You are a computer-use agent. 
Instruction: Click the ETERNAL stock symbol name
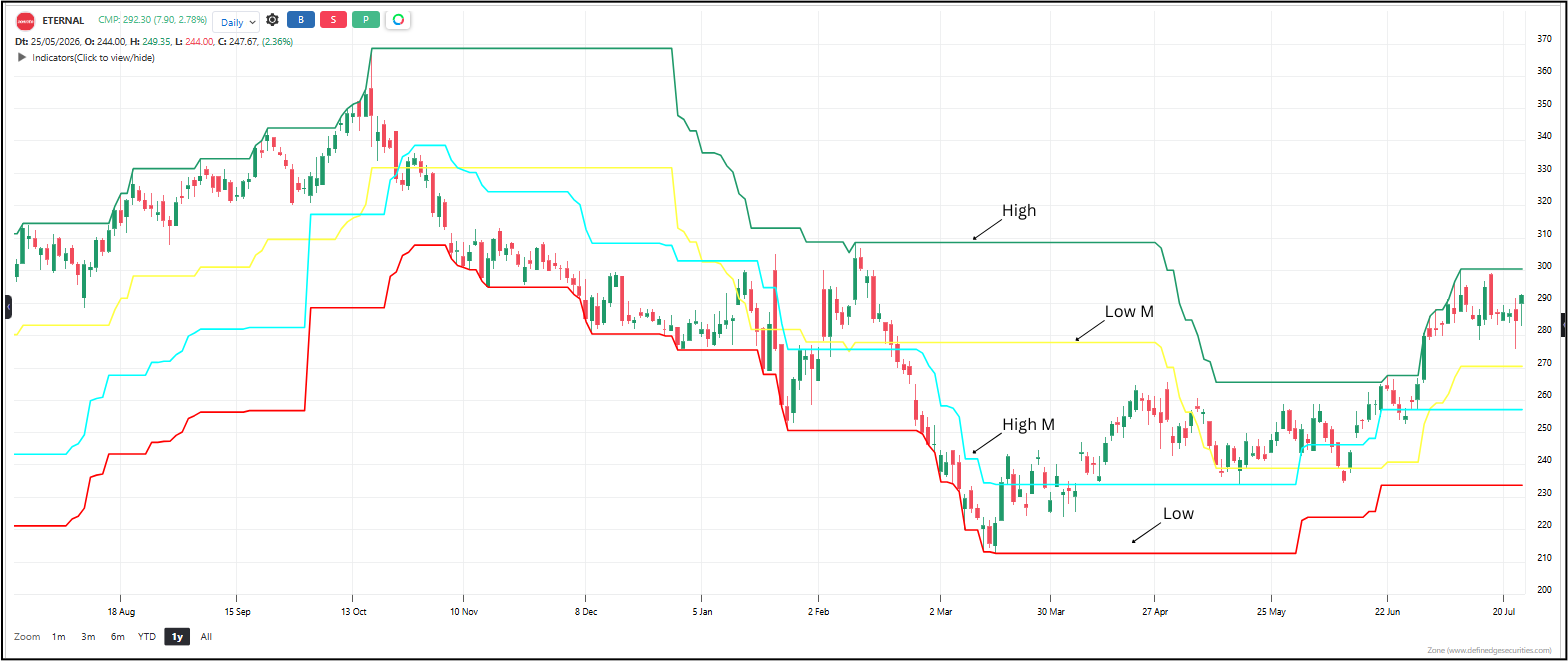coord(62,20)
